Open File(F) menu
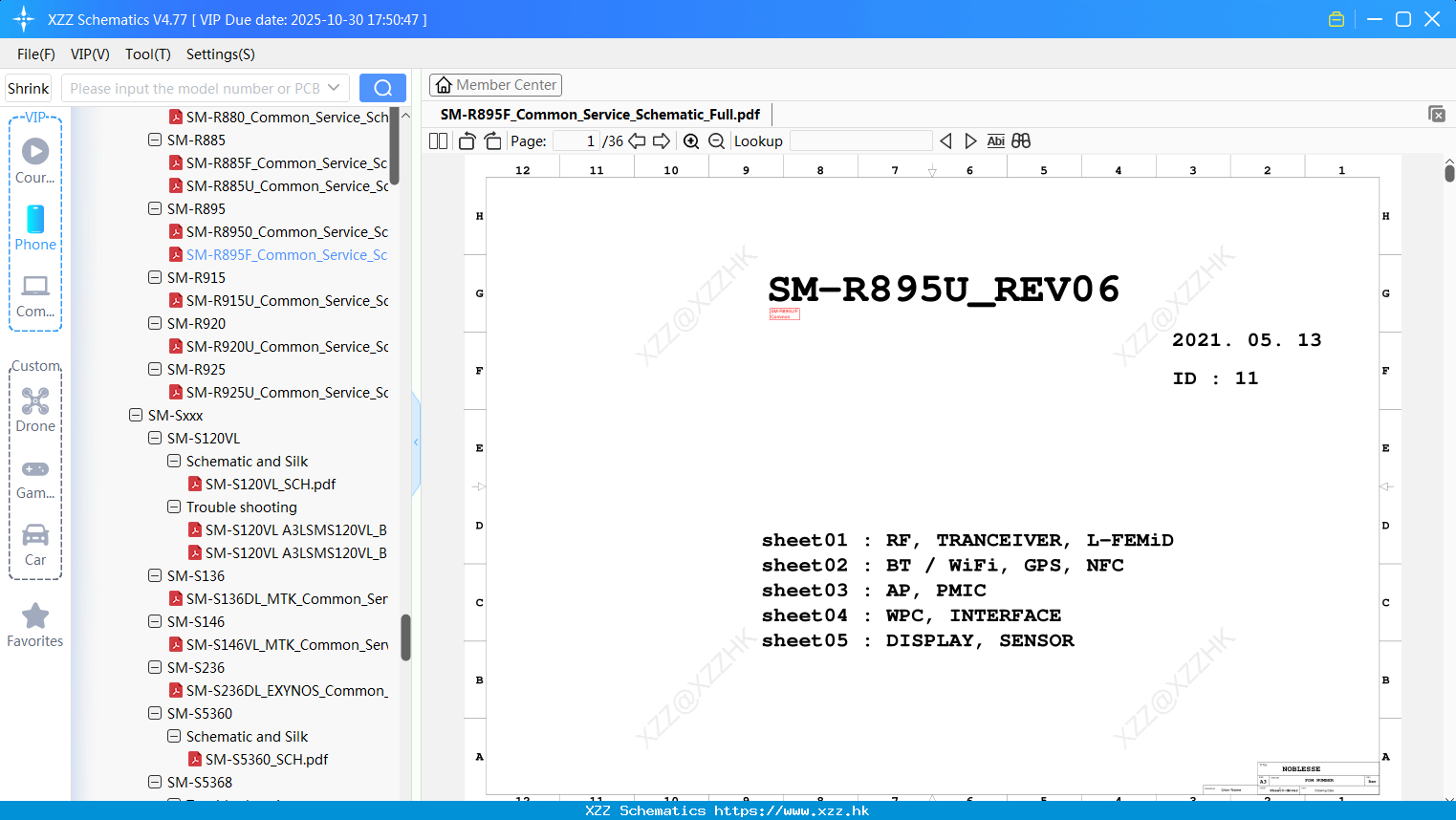Viewport: 1456px width, 820px height. (x=36, y=54)
